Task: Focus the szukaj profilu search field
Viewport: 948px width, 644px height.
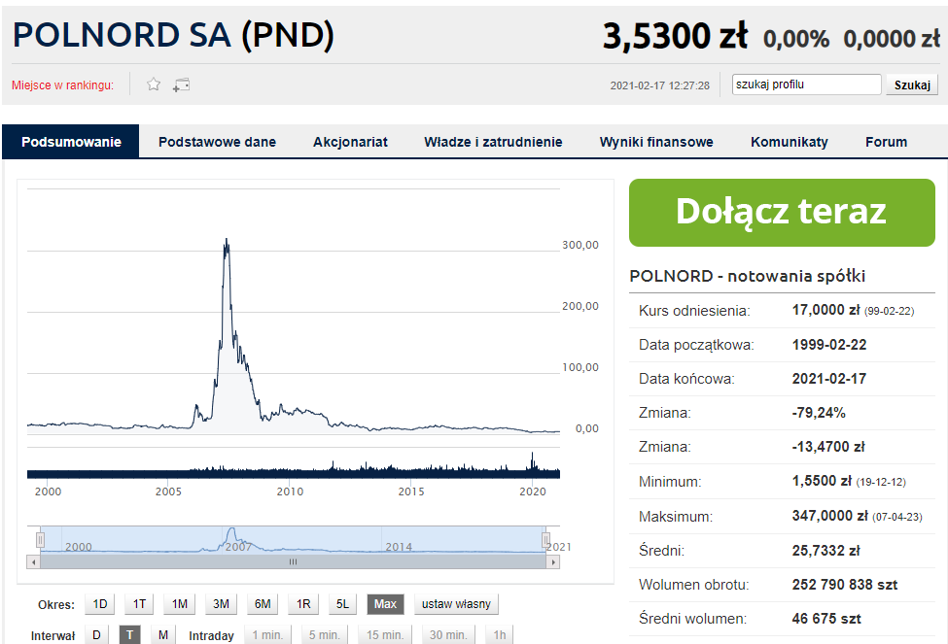Action: coord(806,84)
